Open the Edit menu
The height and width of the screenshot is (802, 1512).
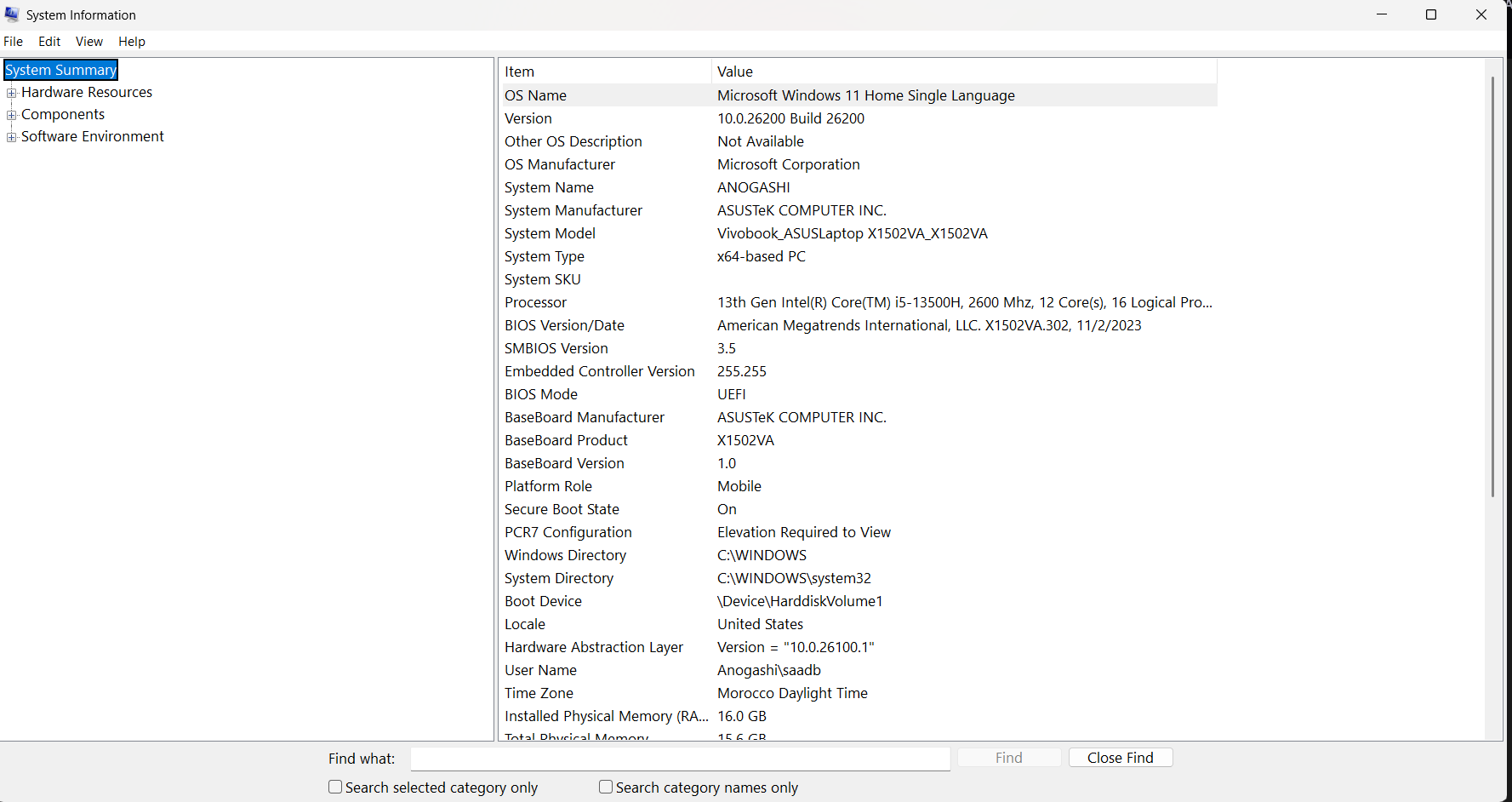tap(49, 41)
